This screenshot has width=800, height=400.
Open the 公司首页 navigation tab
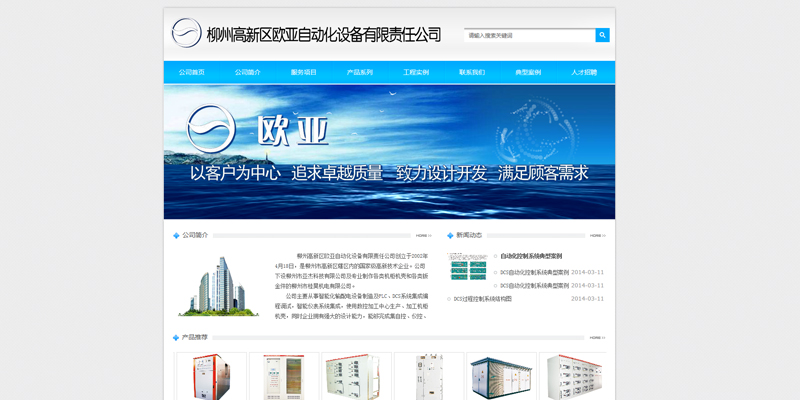pyautogui.click(x=192, y=73)
